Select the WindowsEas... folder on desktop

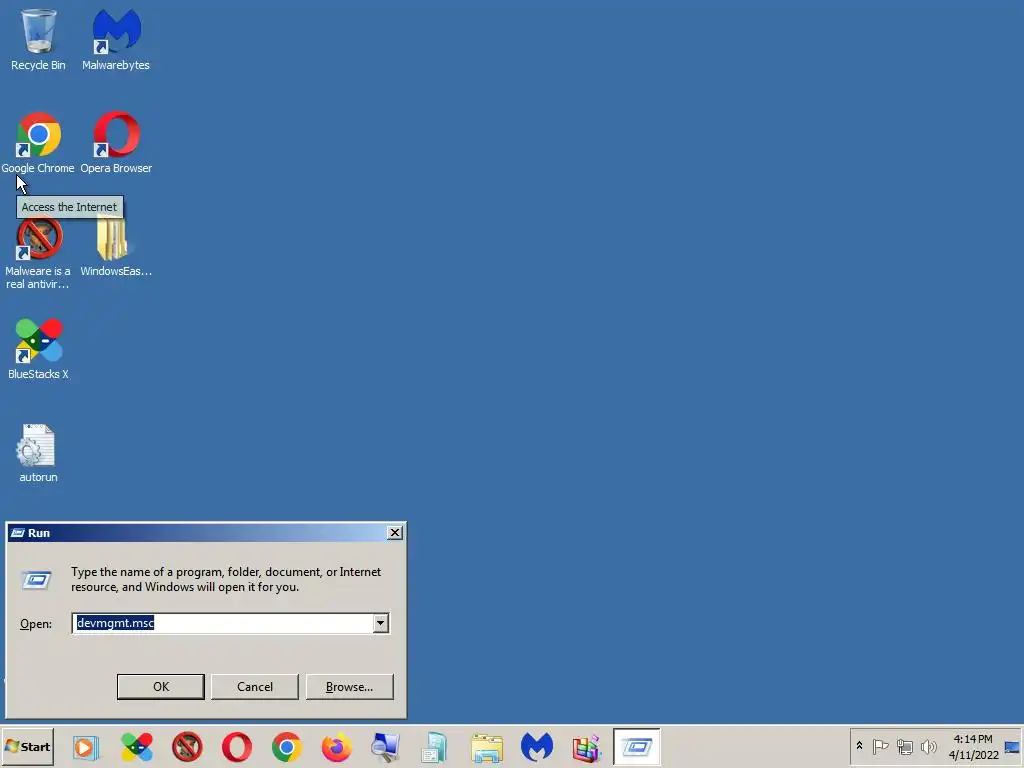tap(116, 247)
